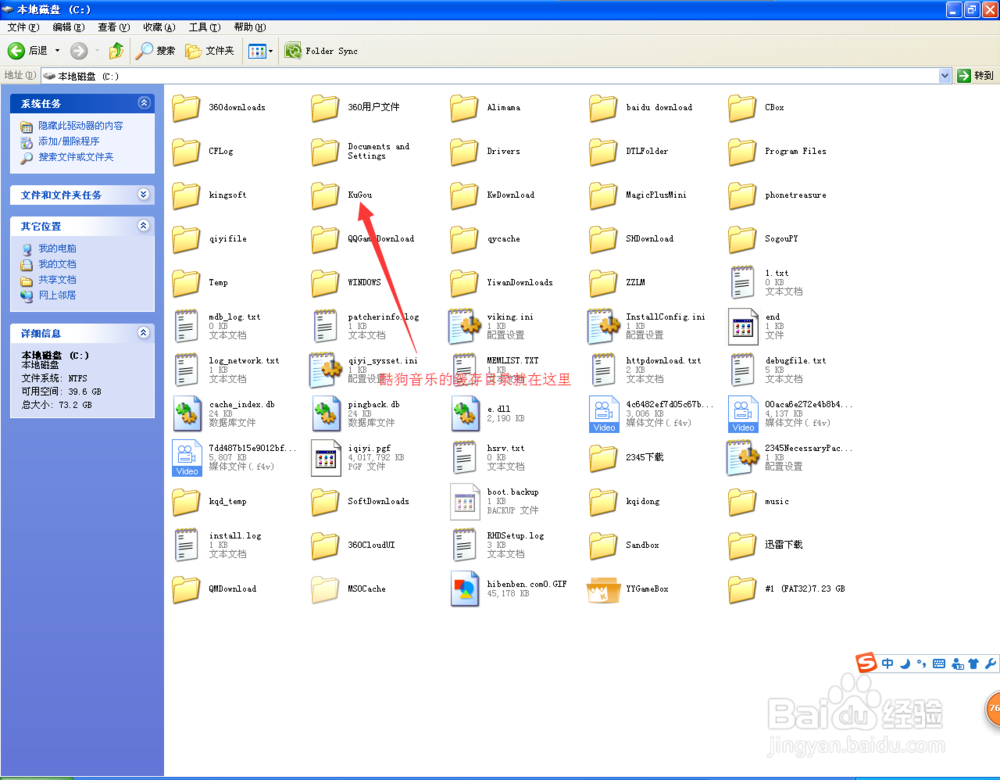This screenshot has width=1000, height=780.
Task: Open Sogou settings wrench icon
Action: 990,664
